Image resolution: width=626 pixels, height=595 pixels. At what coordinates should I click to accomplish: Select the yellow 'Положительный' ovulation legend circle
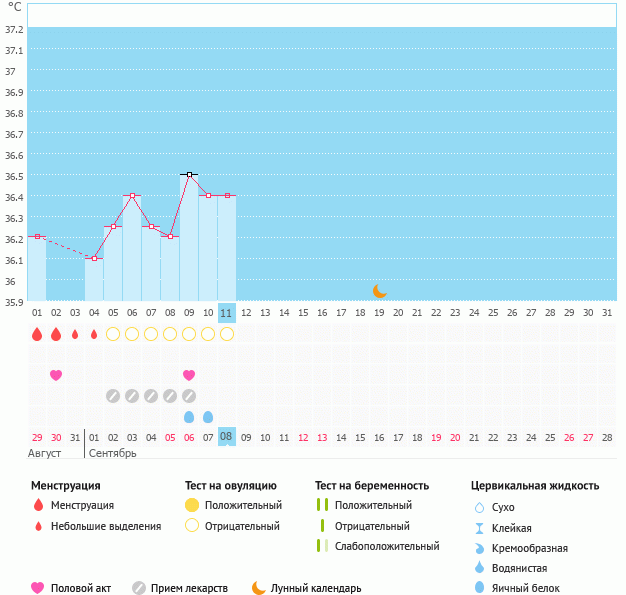(192, 505)
